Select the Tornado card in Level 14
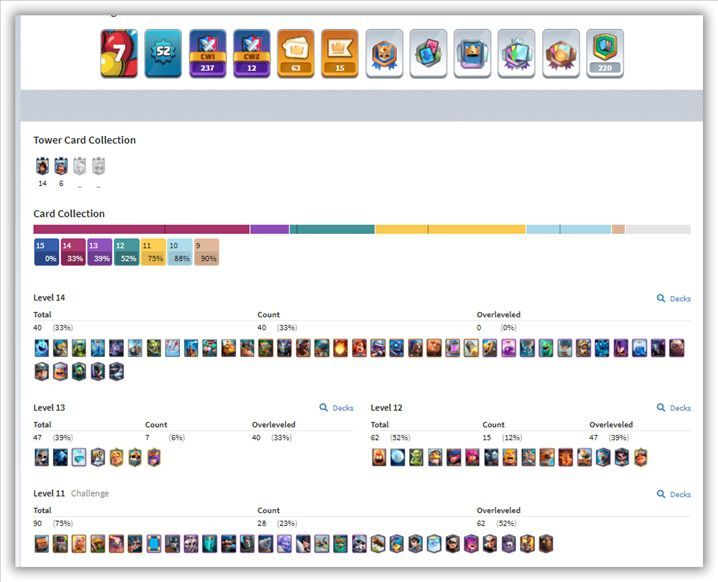 click(x=527, y=348)
